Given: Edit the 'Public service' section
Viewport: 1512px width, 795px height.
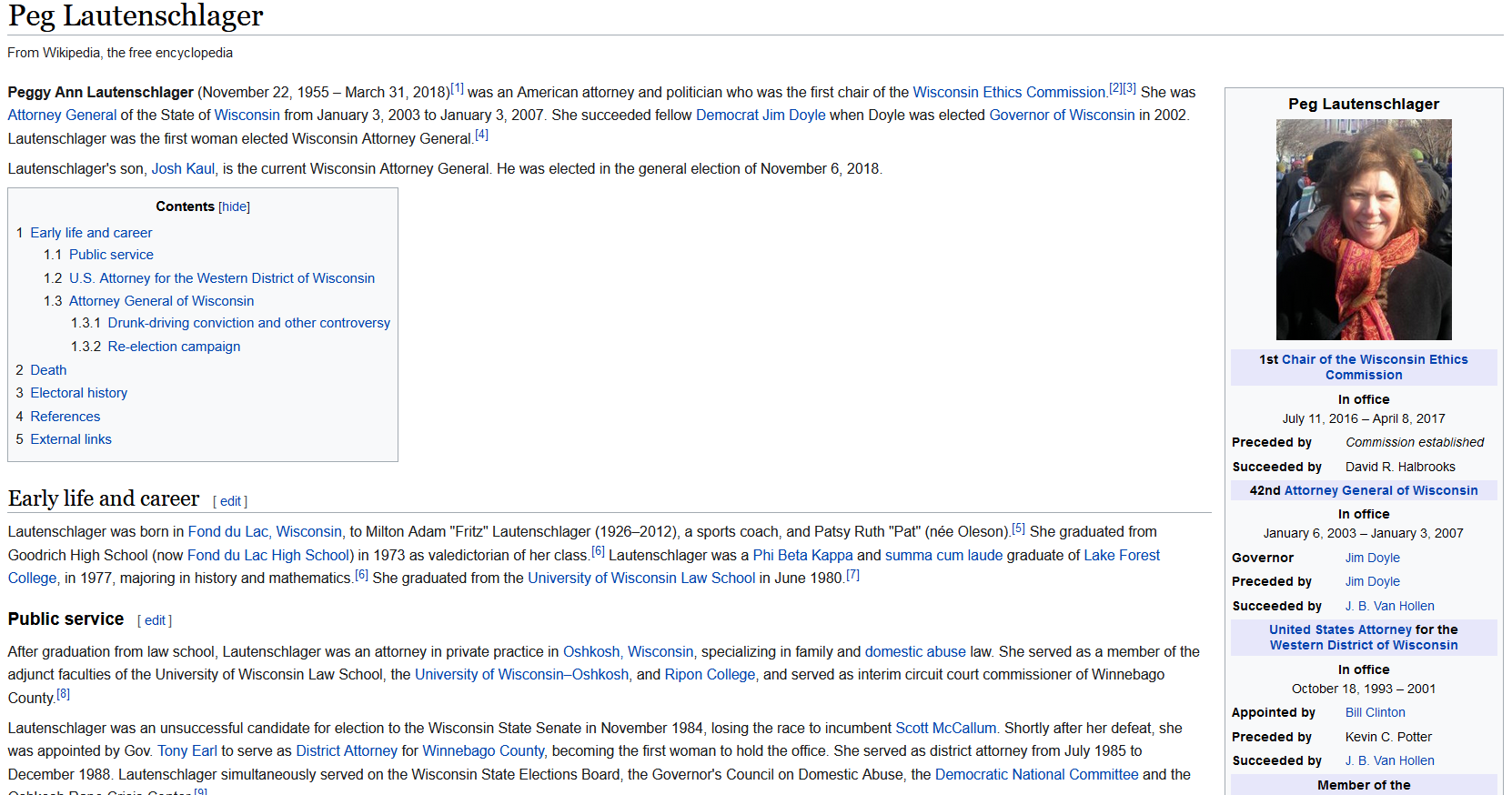Looking at the screenshot, I should click(x=155, y=620).
